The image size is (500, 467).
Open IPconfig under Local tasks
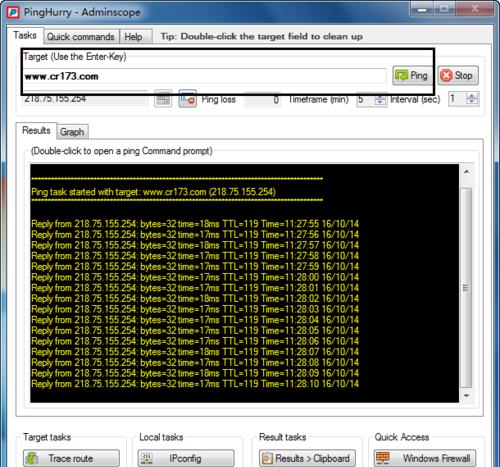pyautogui.click(x=186, y=458)
